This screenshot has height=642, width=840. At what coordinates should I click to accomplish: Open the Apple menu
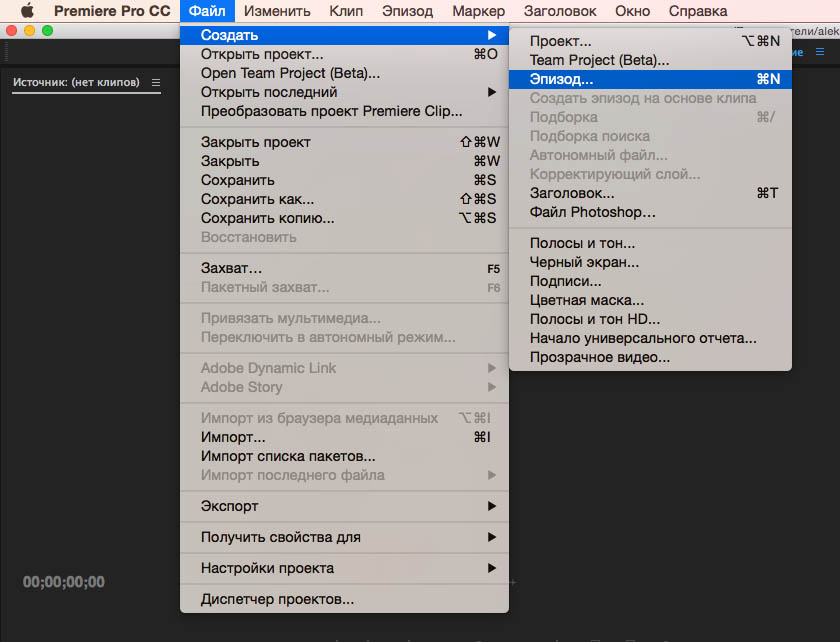point(27,11)
